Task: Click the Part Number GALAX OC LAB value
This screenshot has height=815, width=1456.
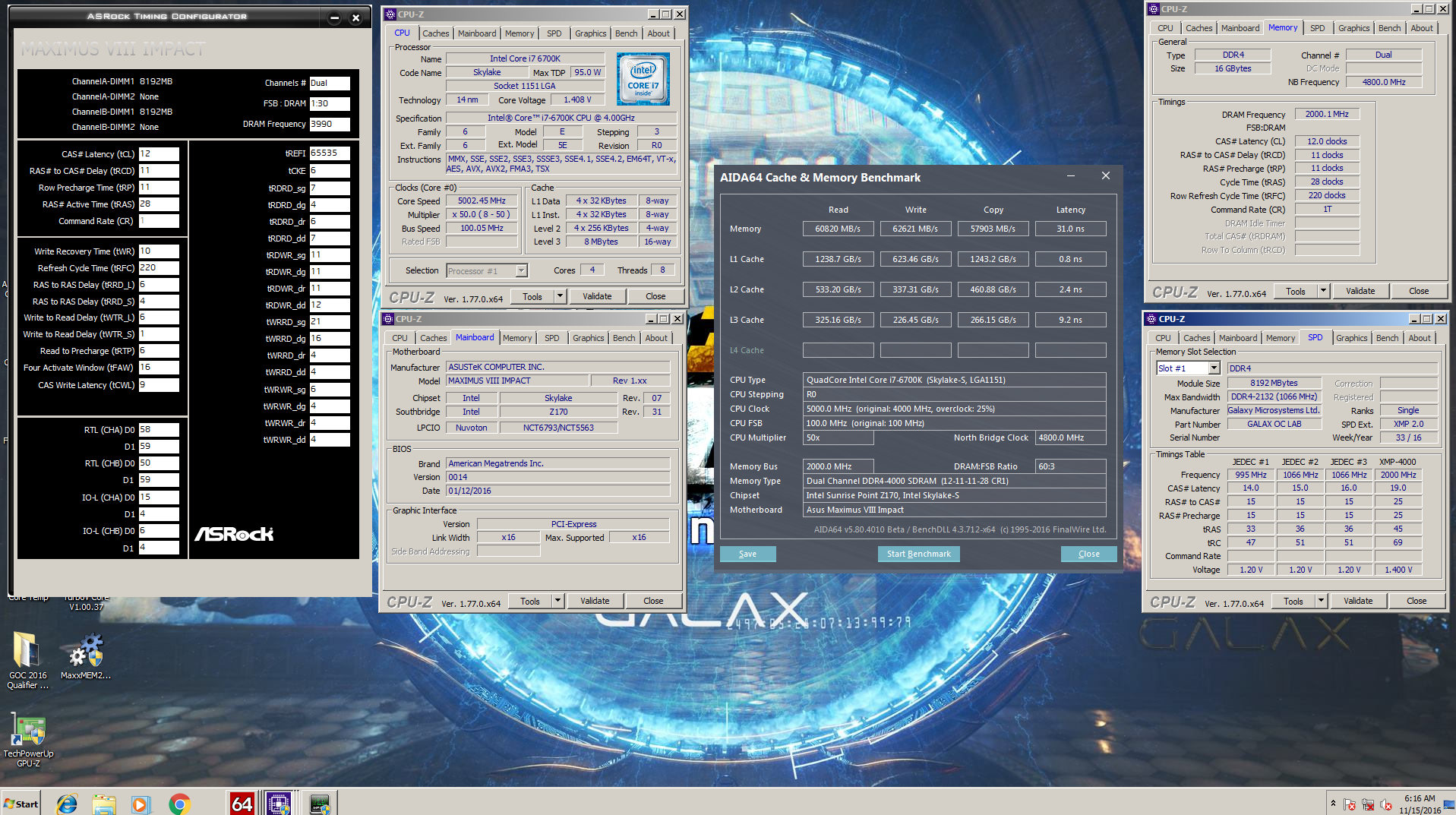Action: [x=1274, y=425]
